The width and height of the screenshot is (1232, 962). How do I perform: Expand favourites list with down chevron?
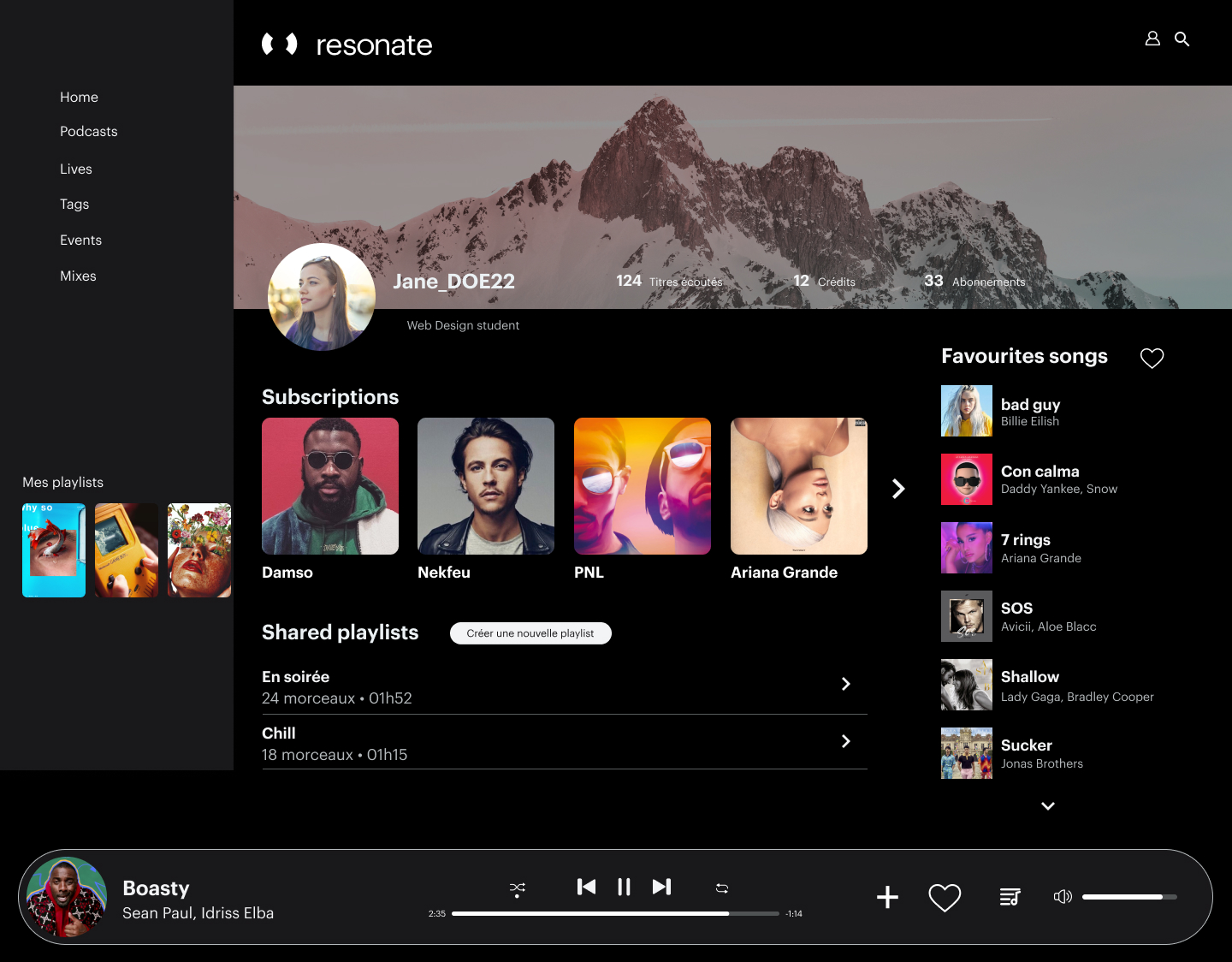(1047, 806)
